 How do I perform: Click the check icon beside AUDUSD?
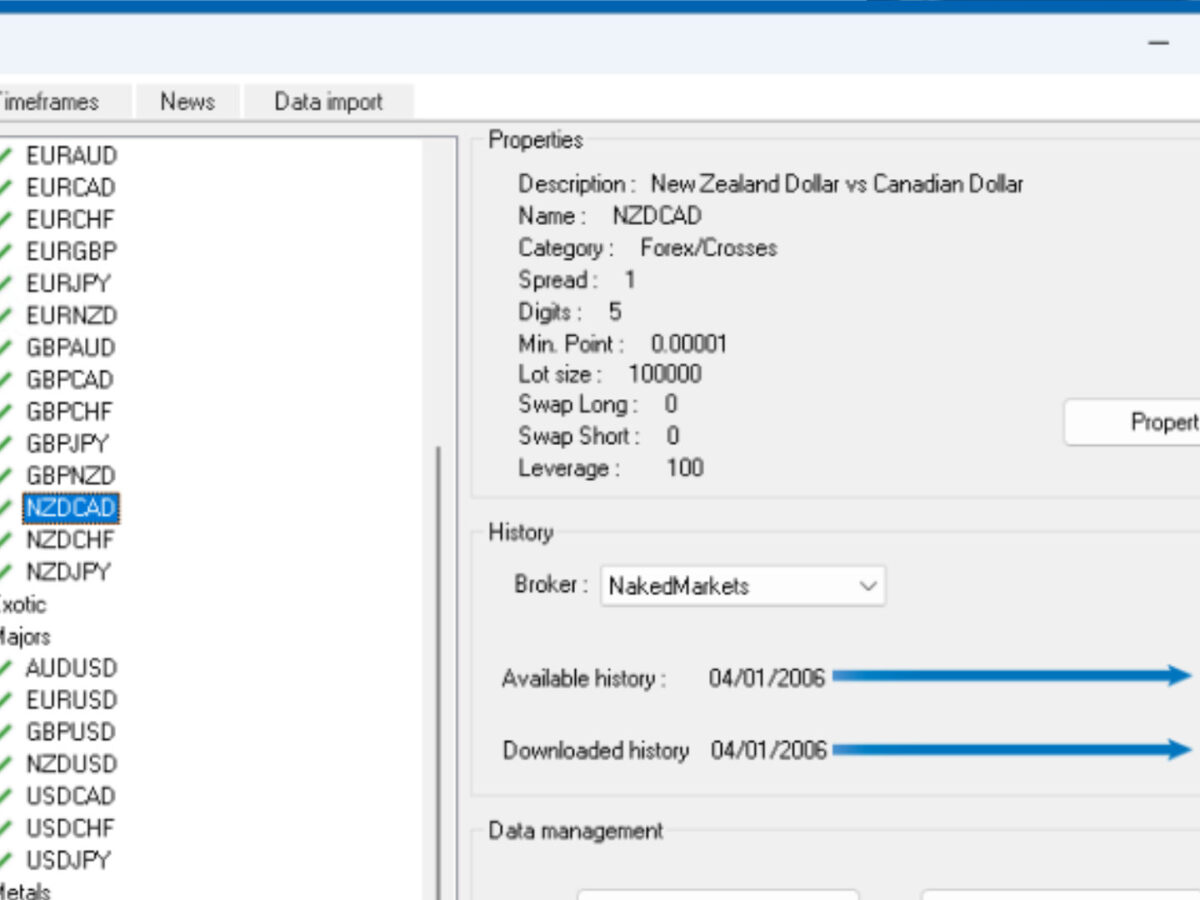(8, 668)
